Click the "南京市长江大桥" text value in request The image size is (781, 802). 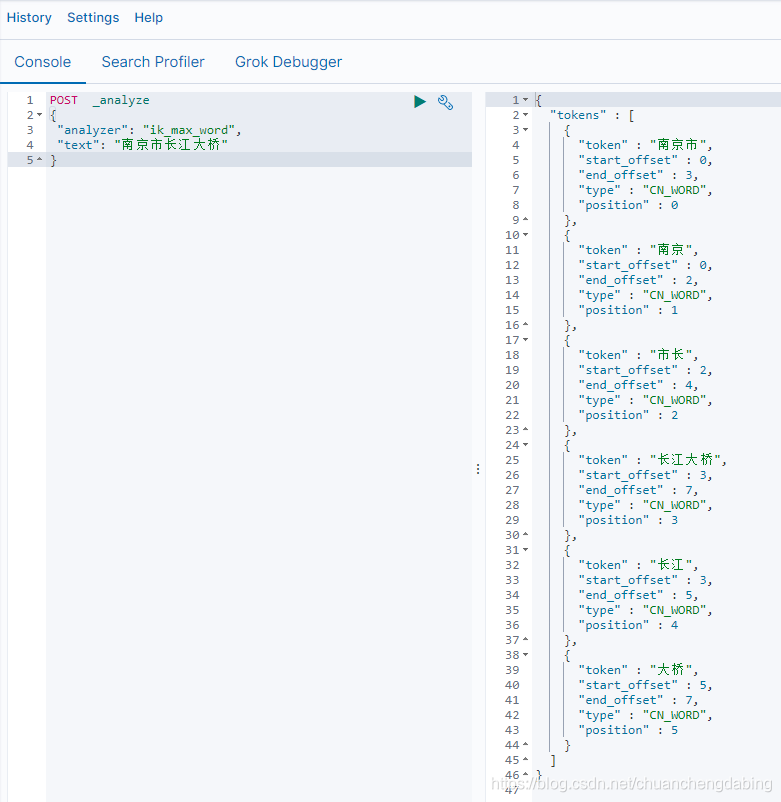point(171,145)
